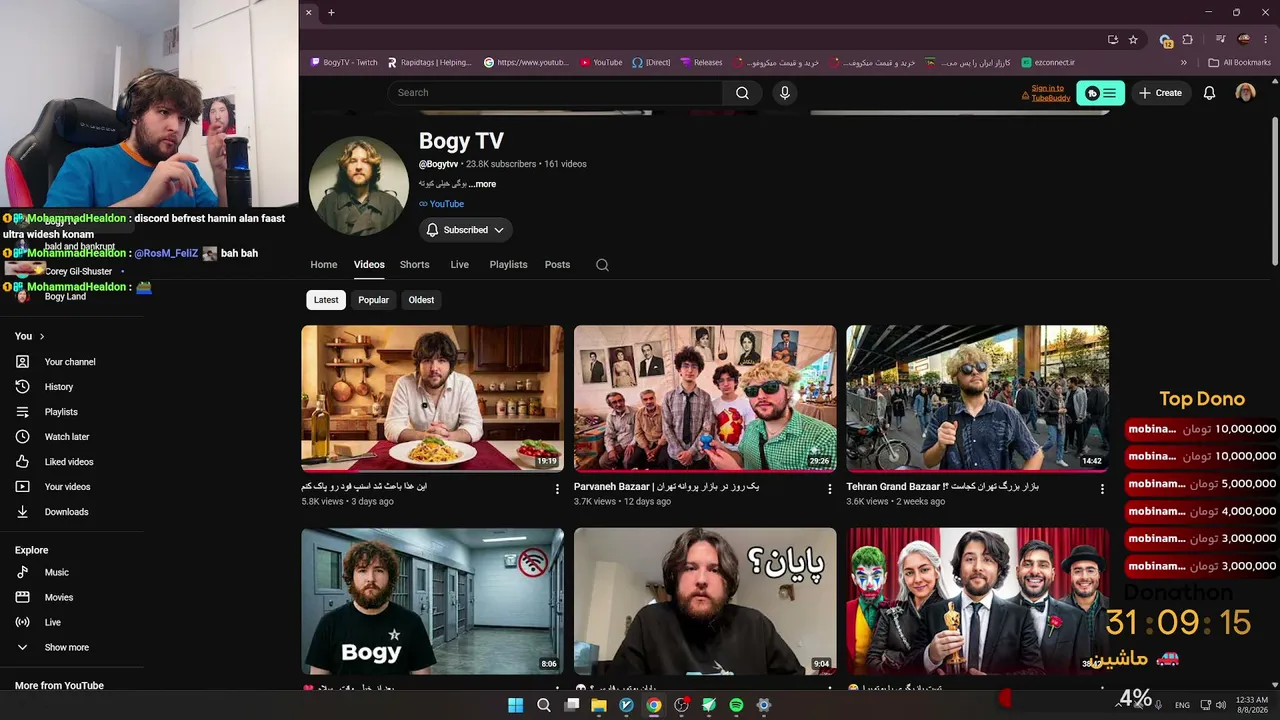Open the Create dropdown button
1280x720 pixels.
pyautogui.click(x=1160, y=93)
